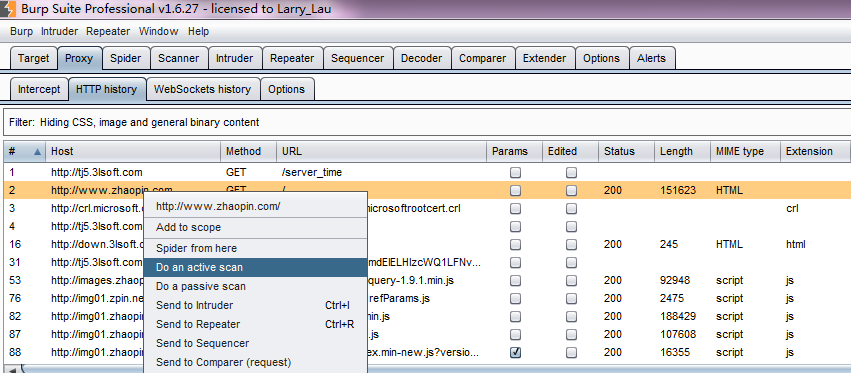Viewport: 851px width, 373px height.
Task: Sort by the Params column header
Action: point(514,151)
